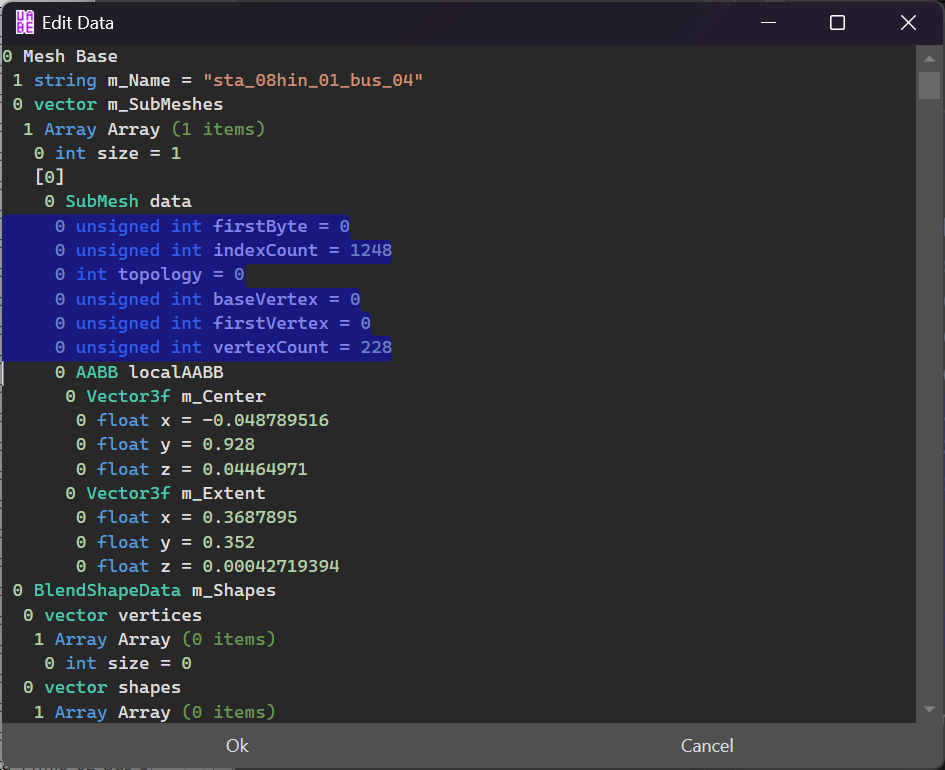Click the vector m_SubMeshes line
The image size is (945, 770).
click(118, 104)
